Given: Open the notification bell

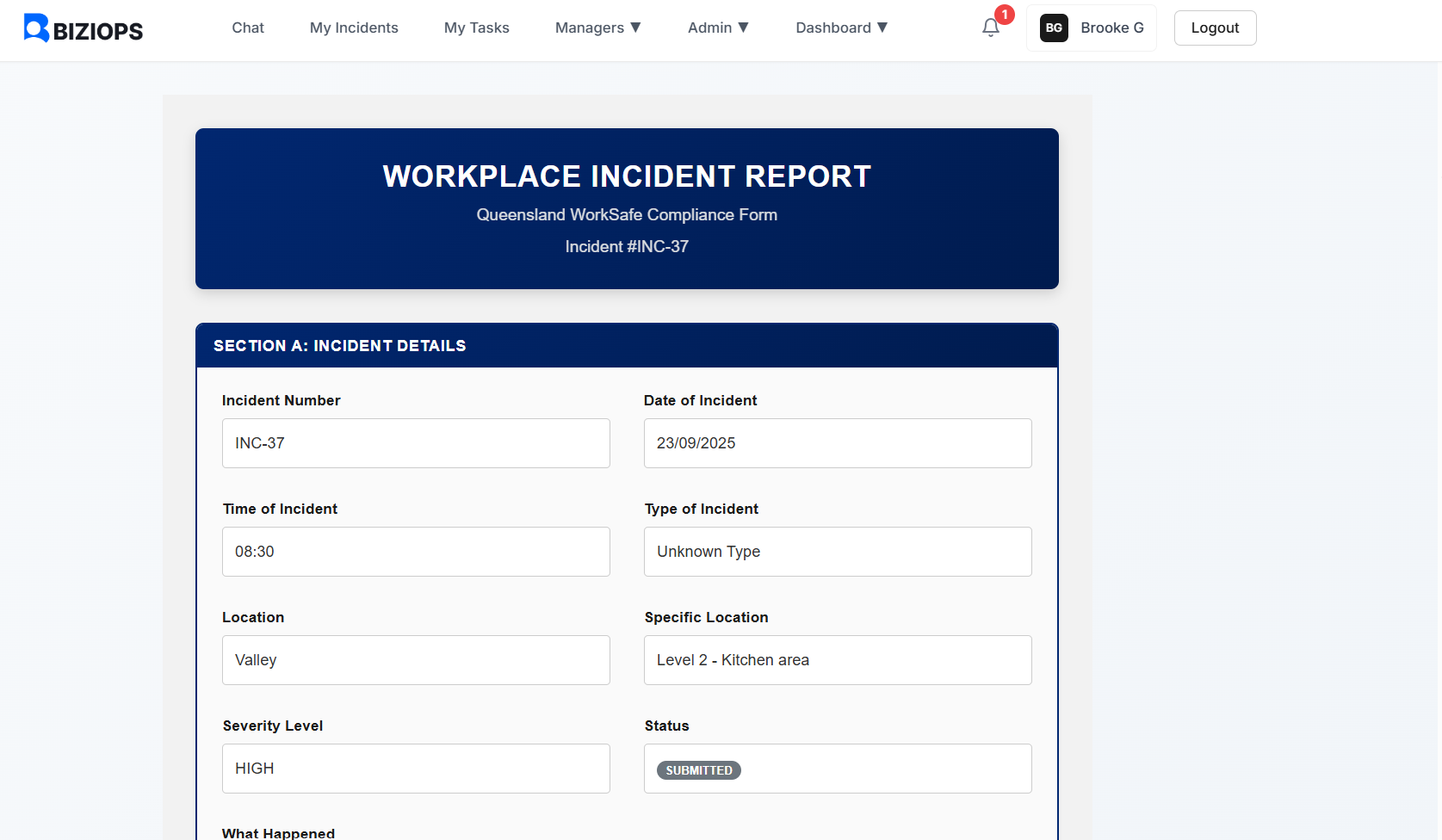Looking at the screenshot, I should point(990,28).
